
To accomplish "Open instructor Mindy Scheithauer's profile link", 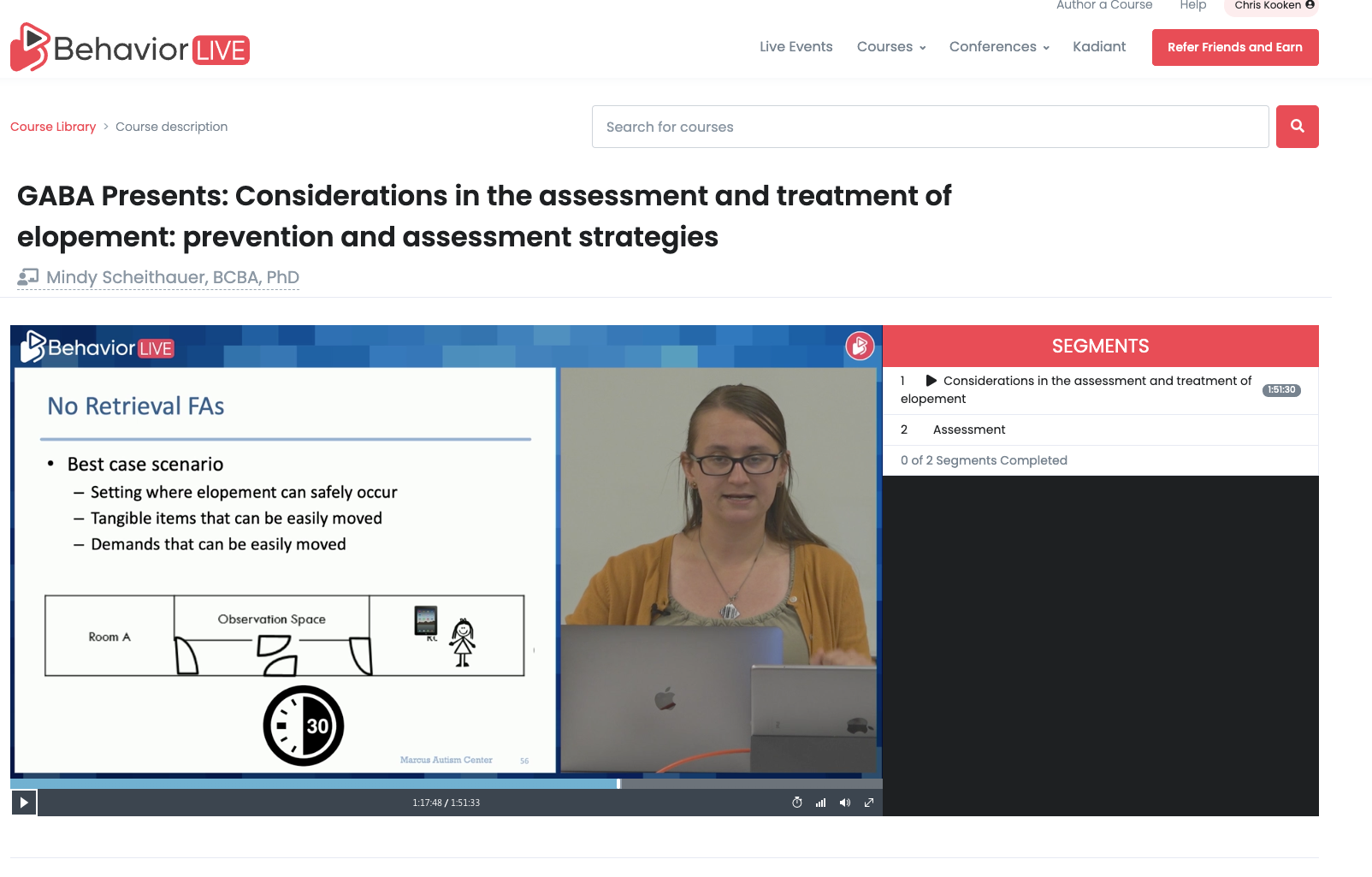I will (173, 277).
